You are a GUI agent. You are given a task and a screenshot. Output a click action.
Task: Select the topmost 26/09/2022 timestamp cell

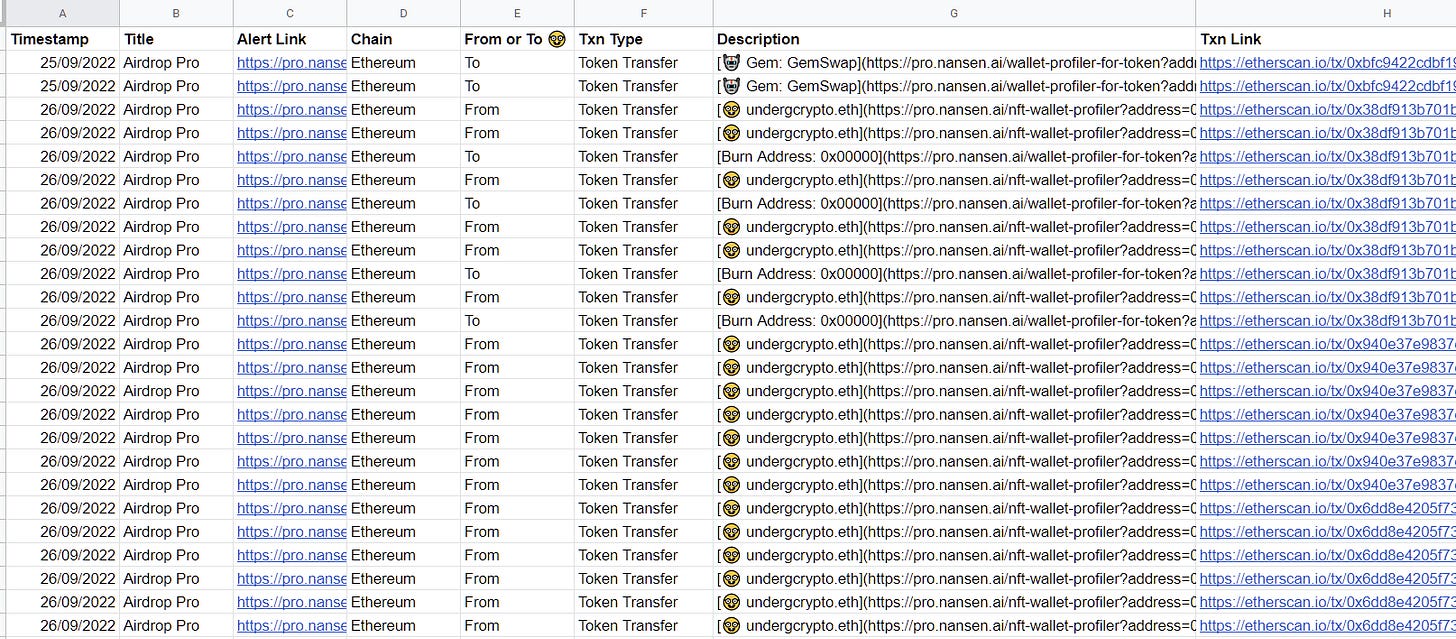click(63, 109)
